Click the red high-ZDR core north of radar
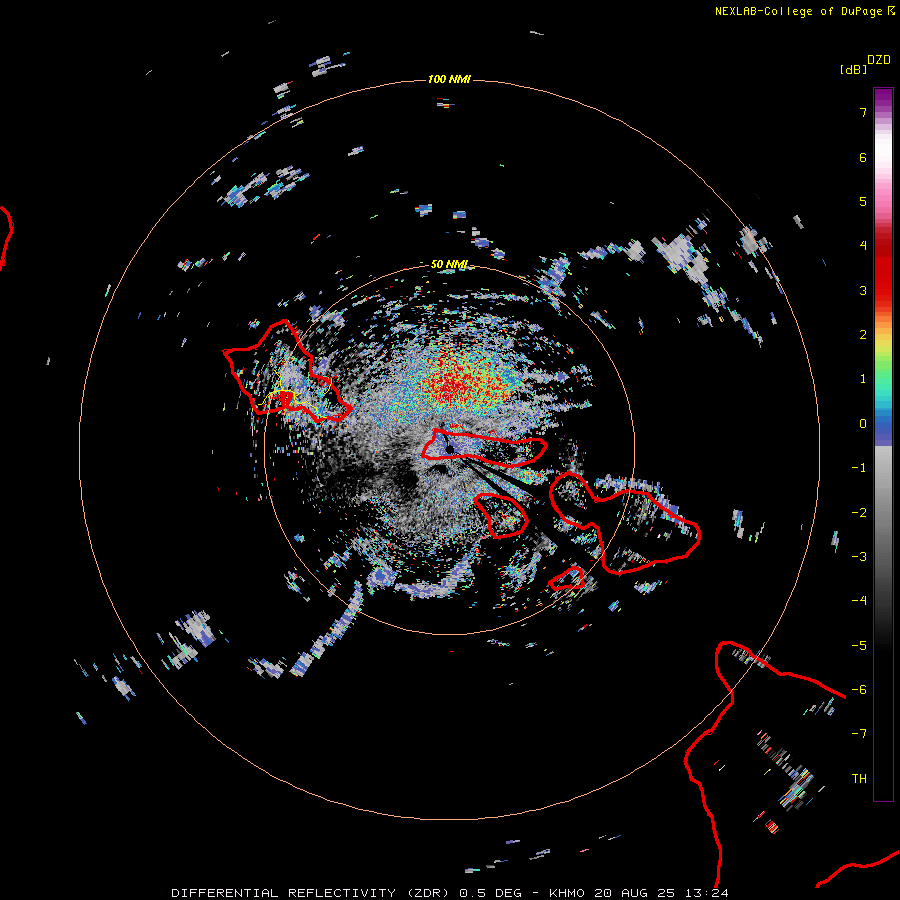This screenshot has width=900, height=900. coord(459,383)
